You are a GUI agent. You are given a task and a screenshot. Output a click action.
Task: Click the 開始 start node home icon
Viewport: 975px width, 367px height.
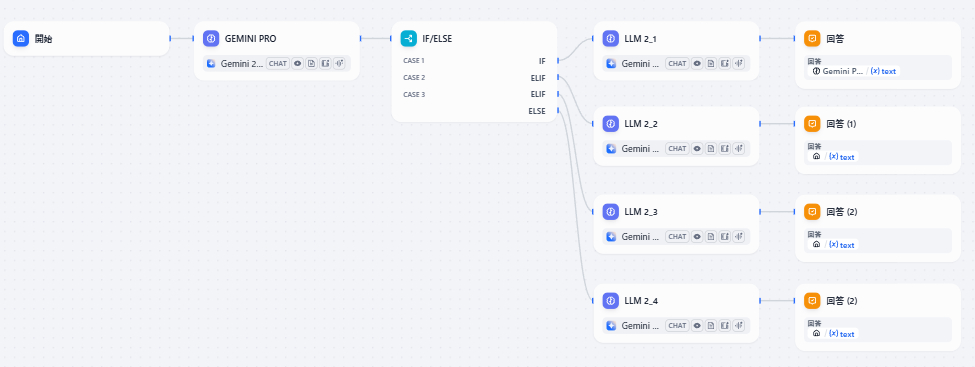pyautogui.click(x=21, y=39)
